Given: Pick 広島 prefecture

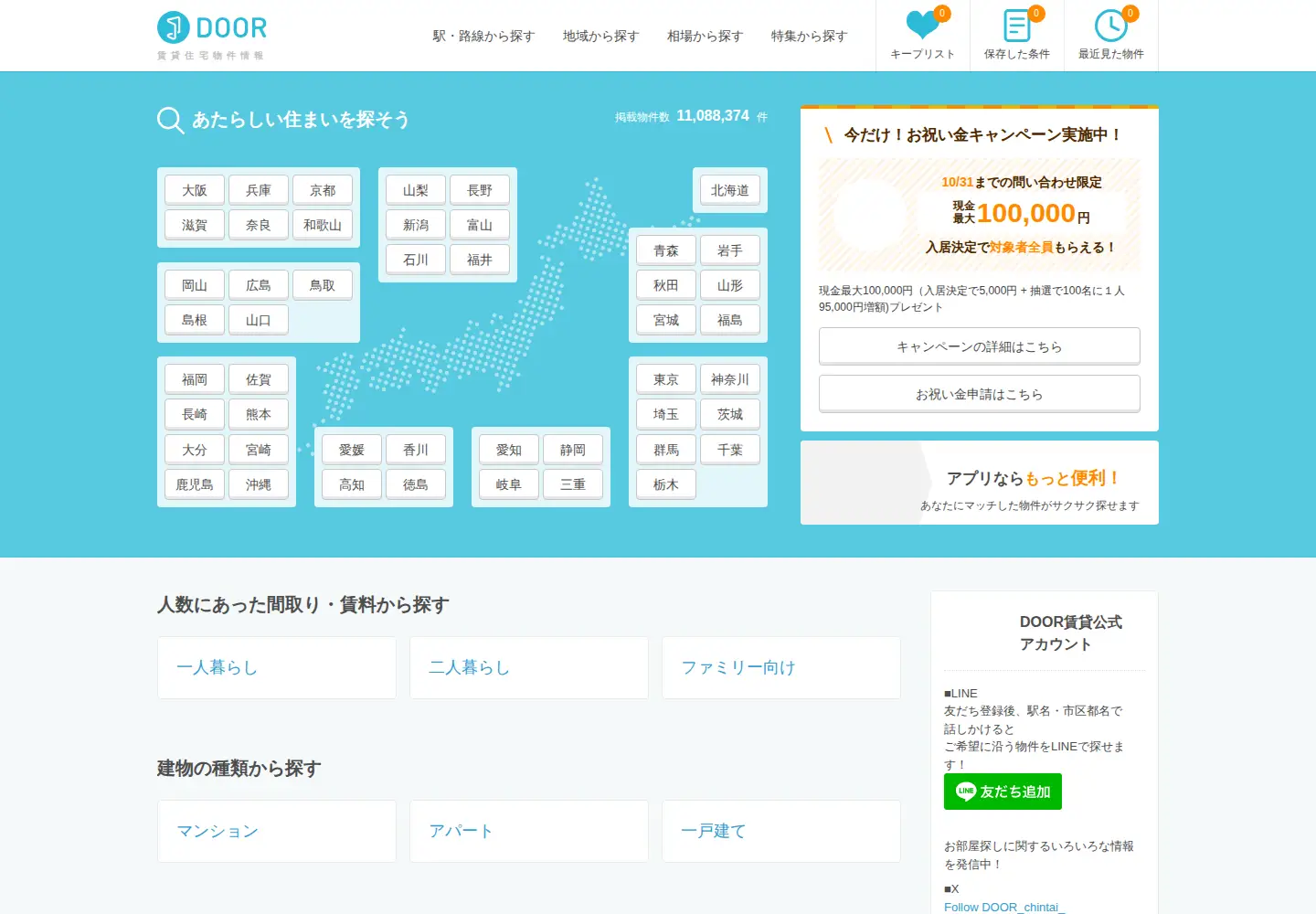Looking at the screenshot, I should point(259,285).
